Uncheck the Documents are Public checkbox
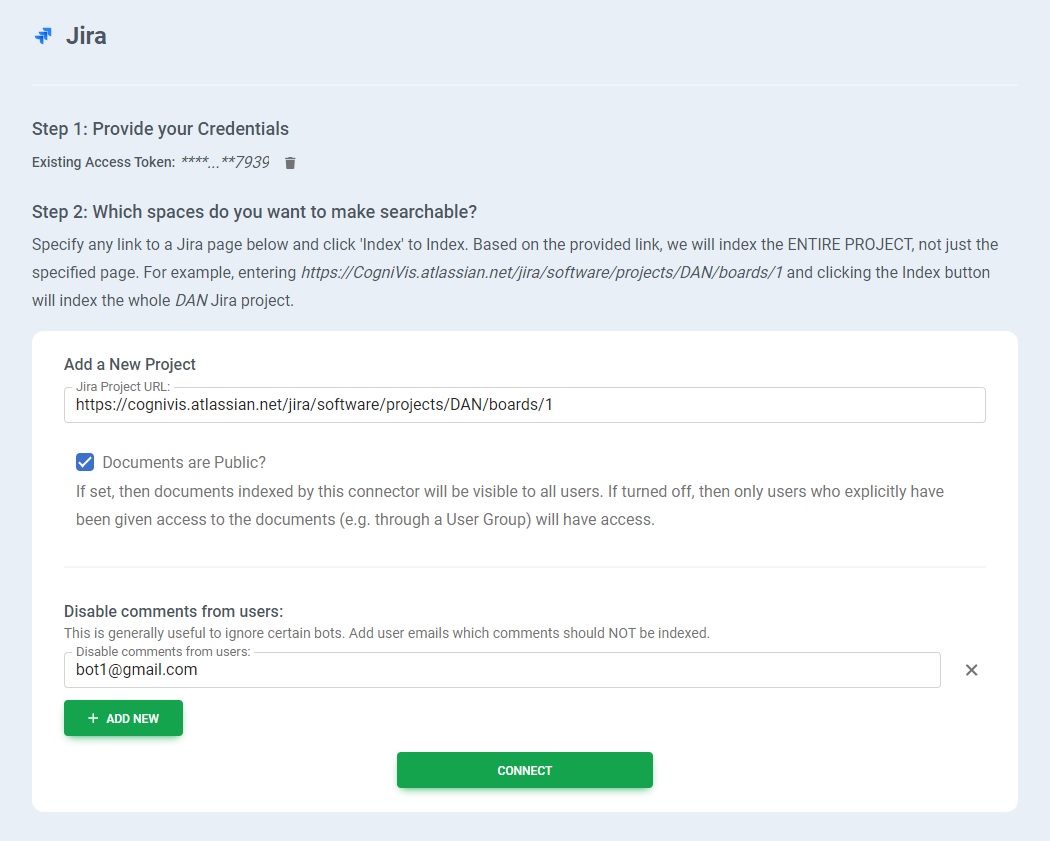The image size is (1050, 841). 85,462
